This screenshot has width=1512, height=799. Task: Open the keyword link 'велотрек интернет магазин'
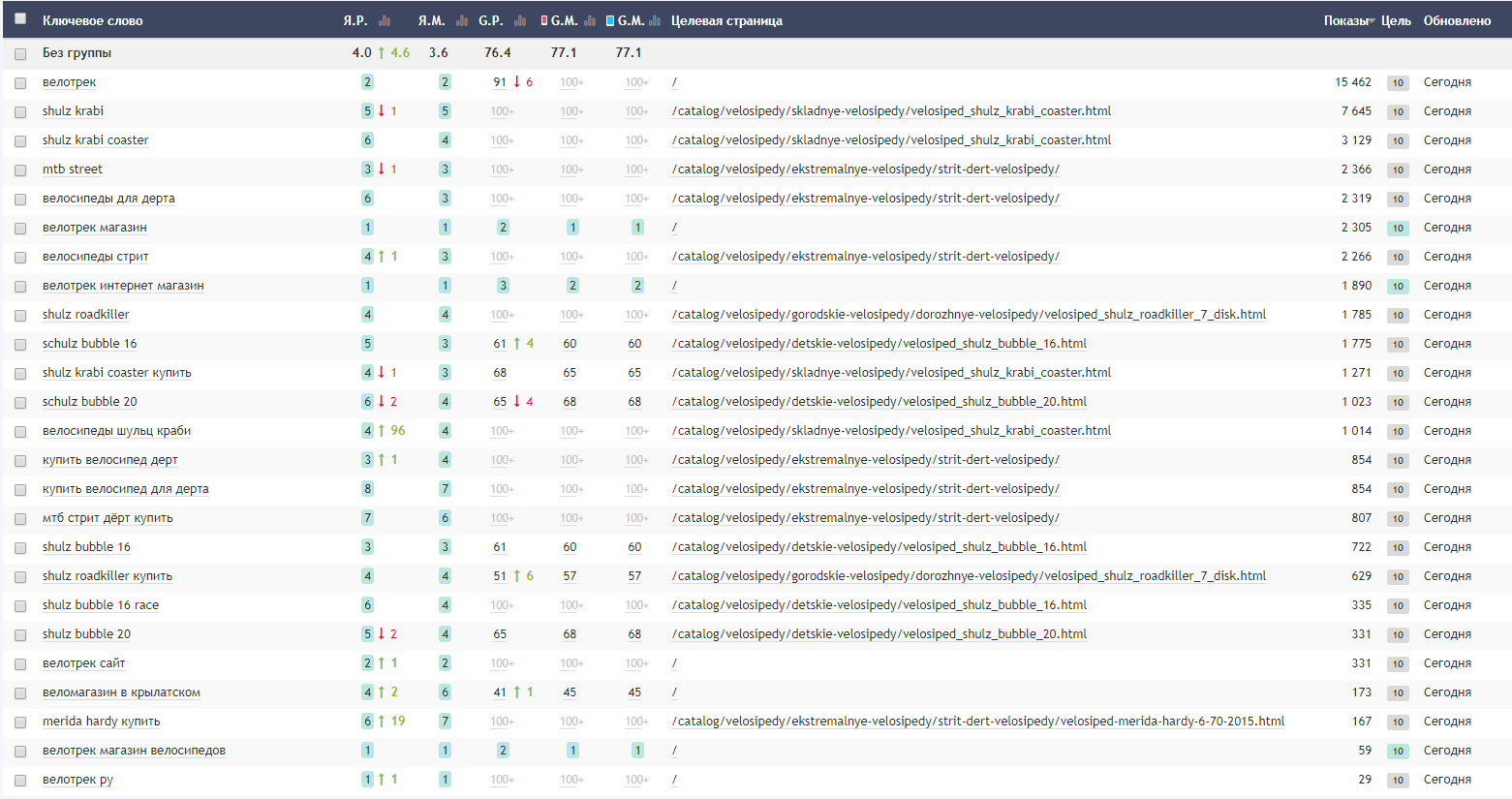point(123,286)
